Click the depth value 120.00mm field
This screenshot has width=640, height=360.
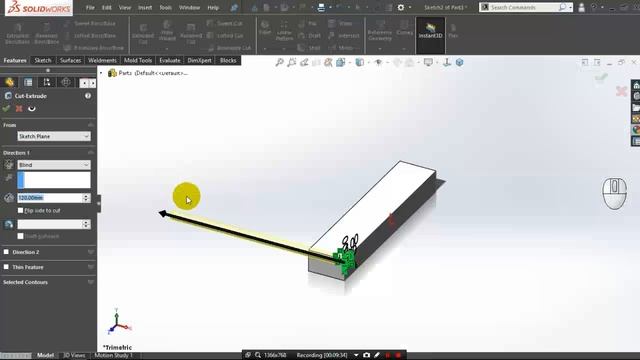pyautogui.click(x=50, y=198)
